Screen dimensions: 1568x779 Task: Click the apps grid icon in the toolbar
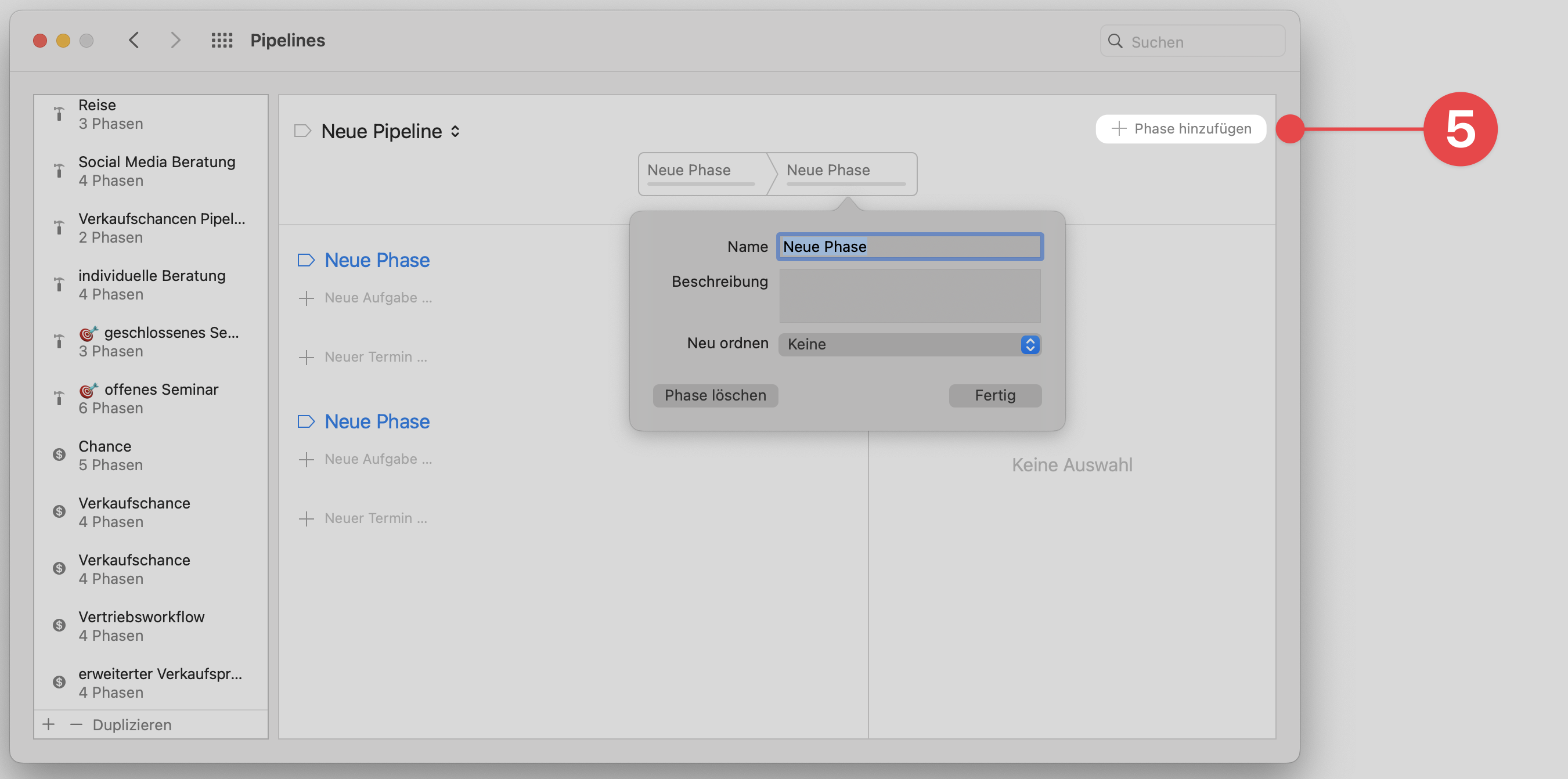click(222, 40)
